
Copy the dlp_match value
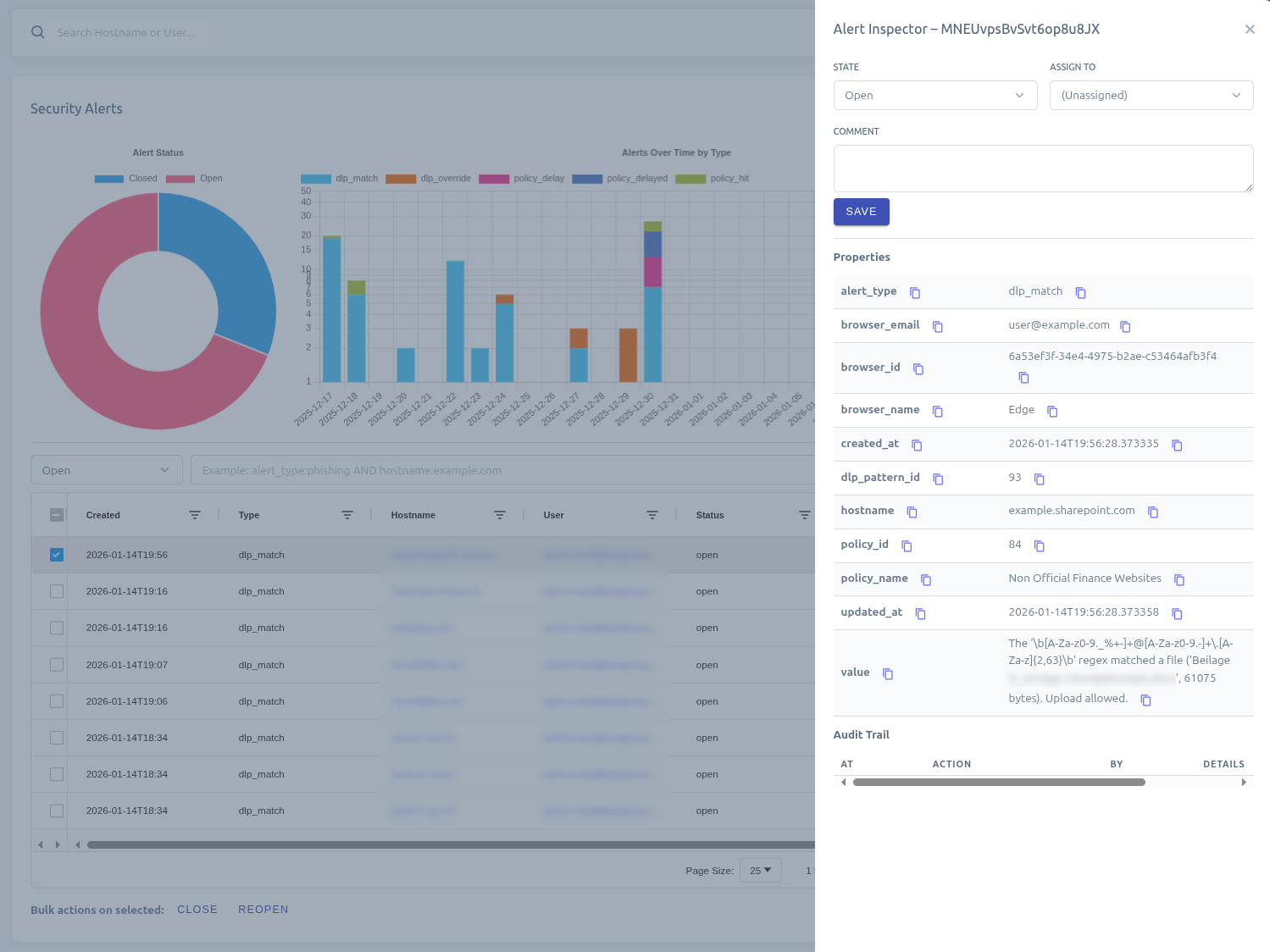[x=1080, y=292]
